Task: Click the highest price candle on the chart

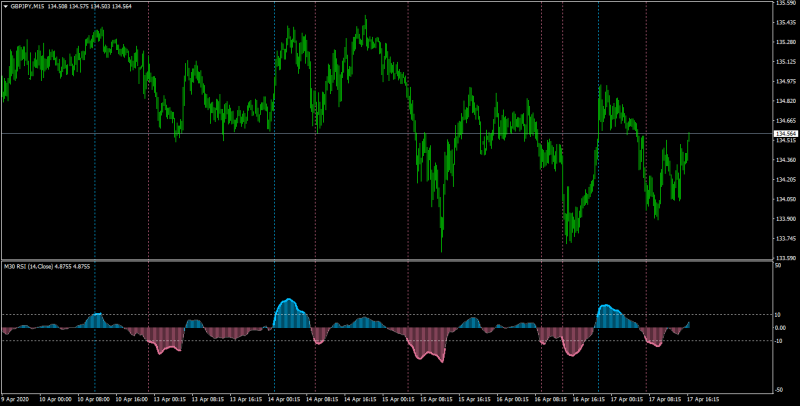Action: tap(365, 28)
